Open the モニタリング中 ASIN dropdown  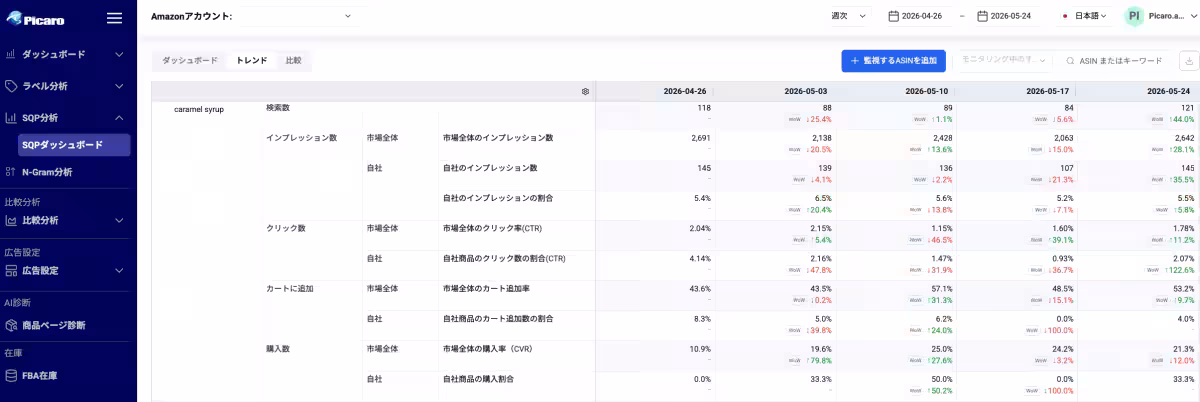pyautogui.click(x=1003, y=61)
